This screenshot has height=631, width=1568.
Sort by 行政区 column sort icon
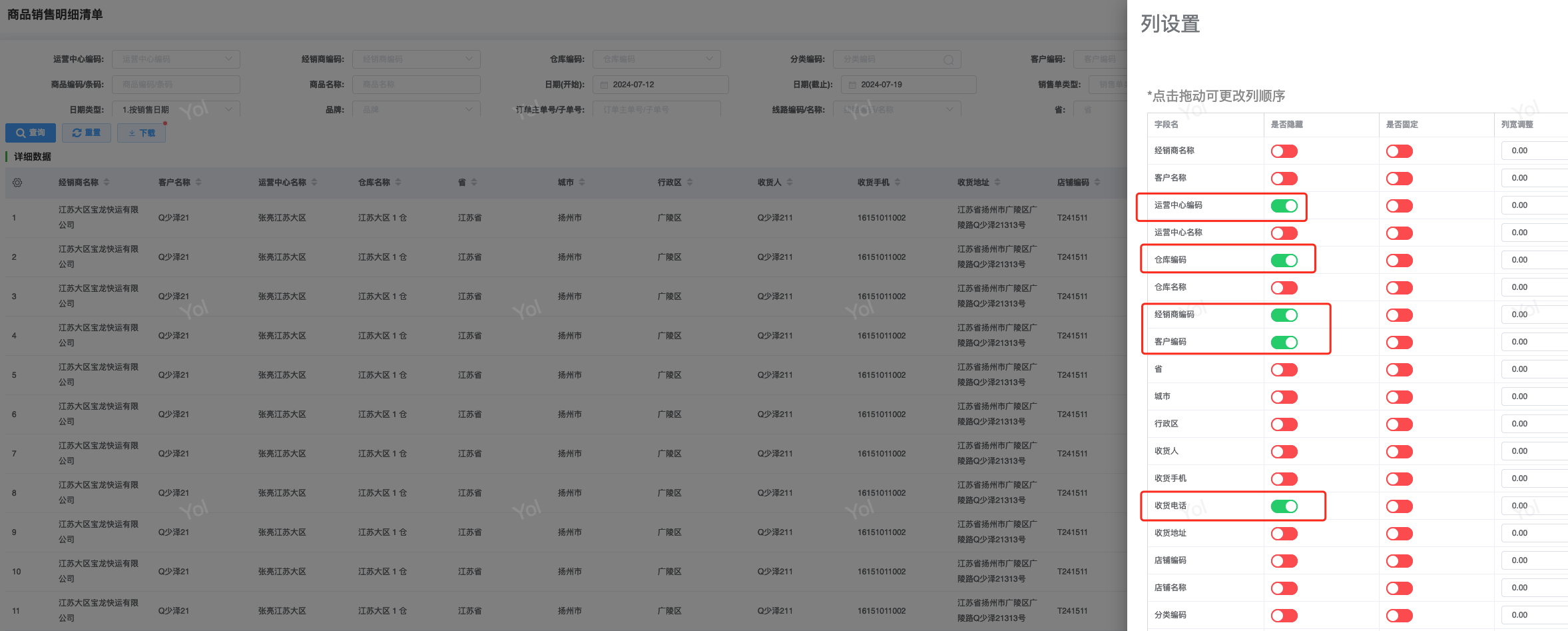690,183
